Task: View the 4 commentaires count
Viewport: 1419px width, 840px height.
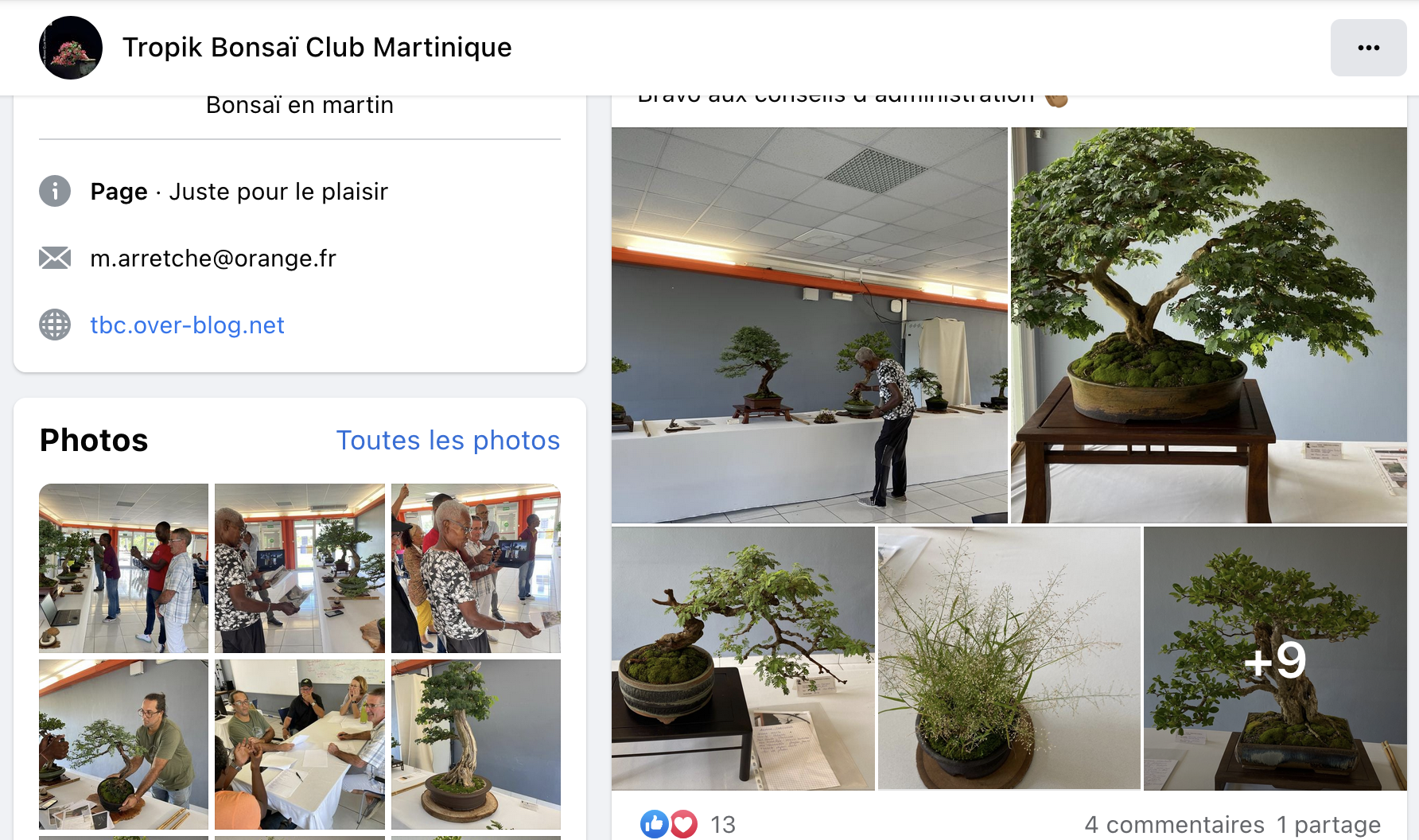Action: [1174, 825]
